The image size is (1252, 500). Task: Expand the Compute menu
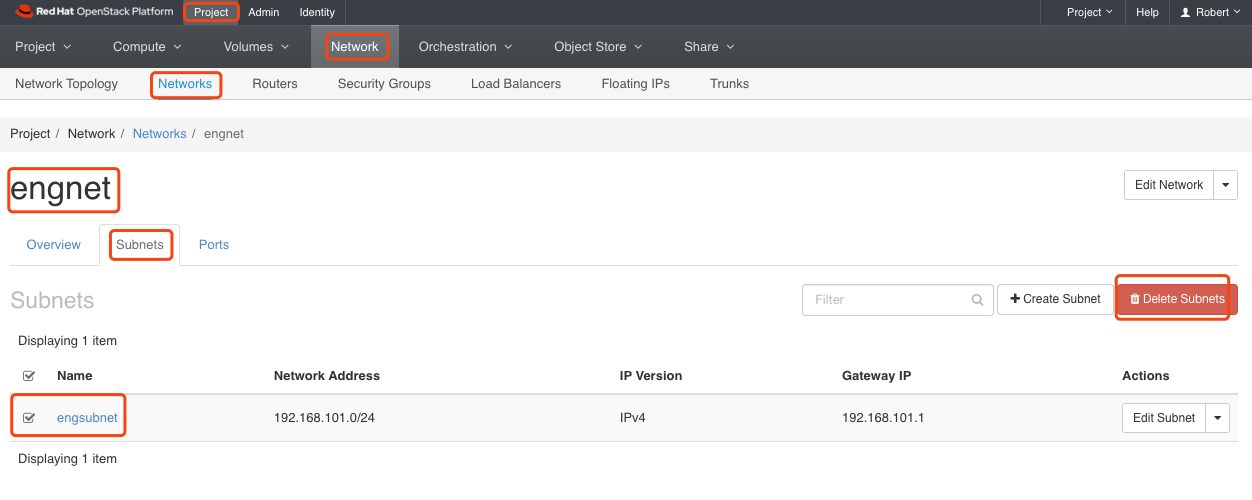tap(146, 47)
